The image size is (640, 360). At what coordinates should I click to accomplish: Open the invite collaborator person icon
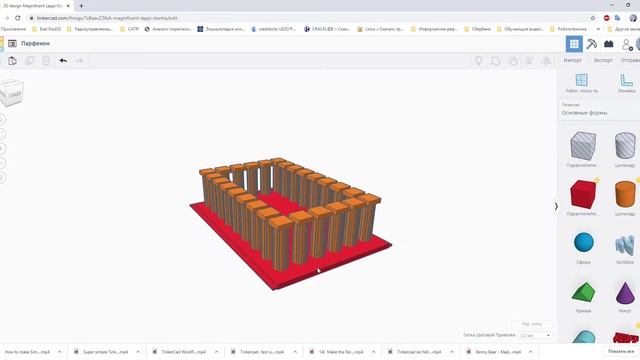pyautogui.click(x=627, y=44)
